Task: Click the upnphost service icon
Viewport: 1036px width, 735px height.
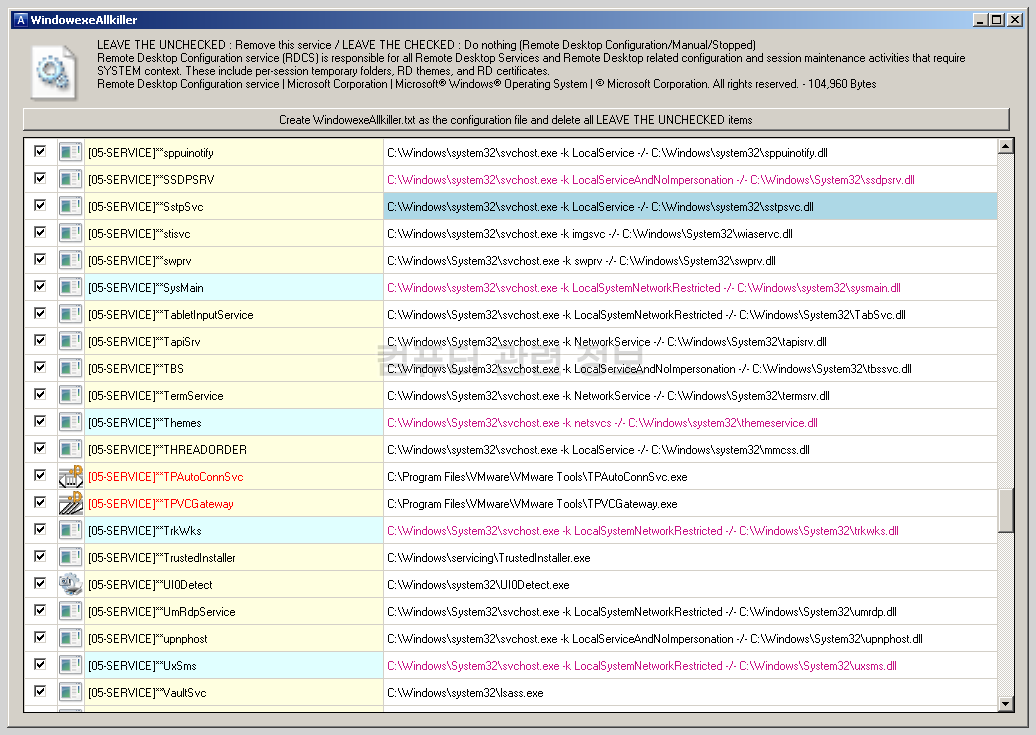Action: point(70,638)
